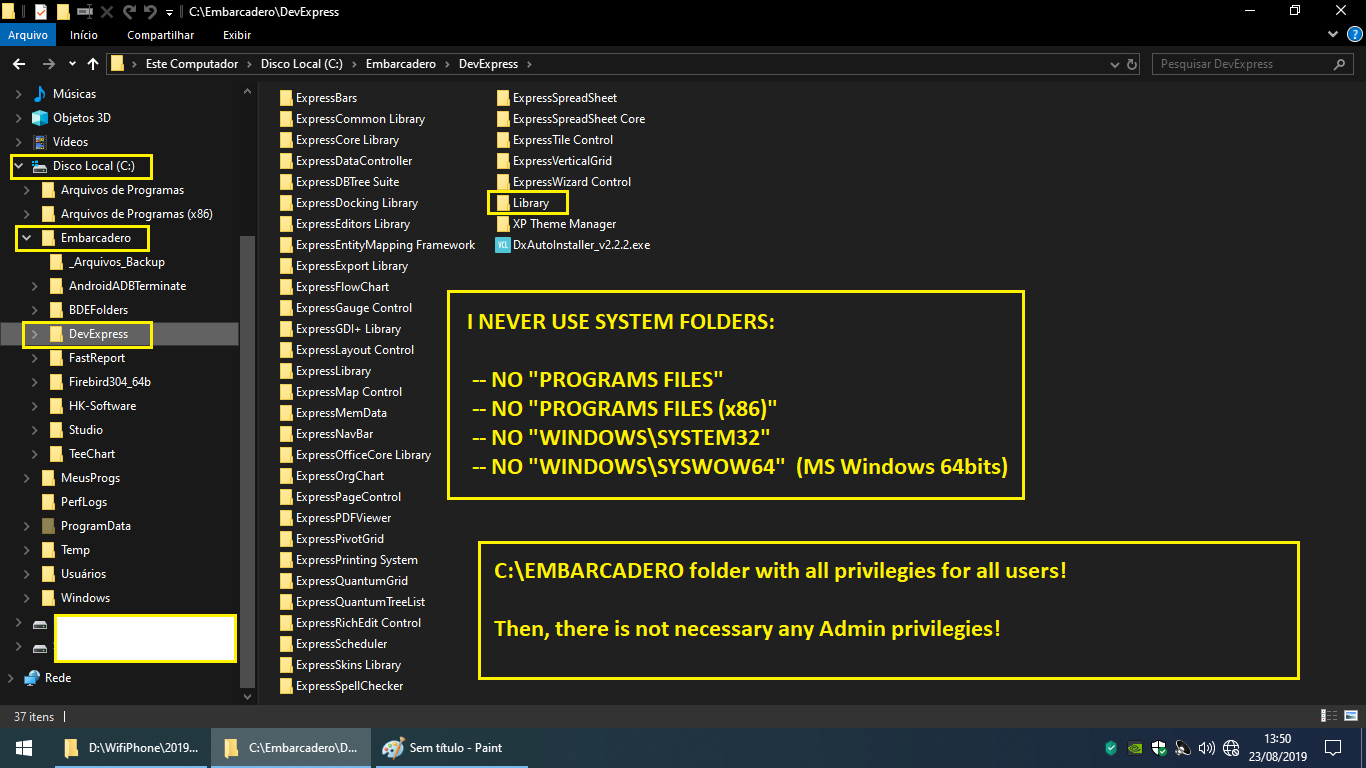Screen dimensions: 1366x768
Task: Open the Customize Quick Access Toolbar dropdown
Action: point(170,13)
